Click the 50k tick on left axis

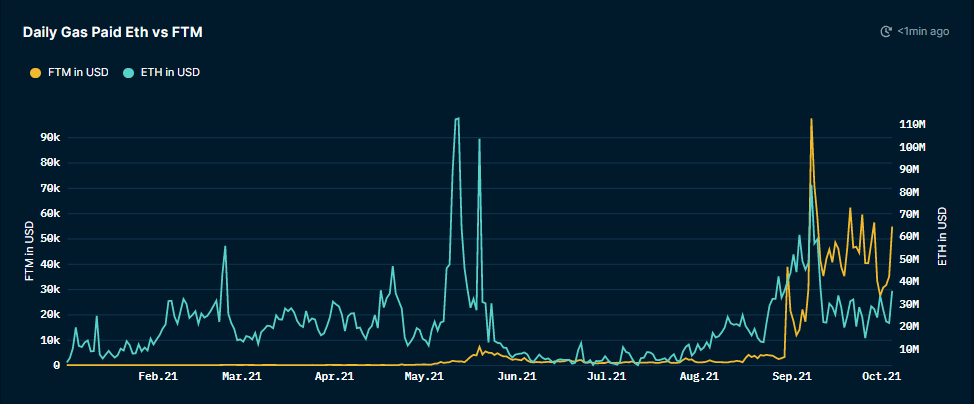pyautogui.click(x=48, y=239)
